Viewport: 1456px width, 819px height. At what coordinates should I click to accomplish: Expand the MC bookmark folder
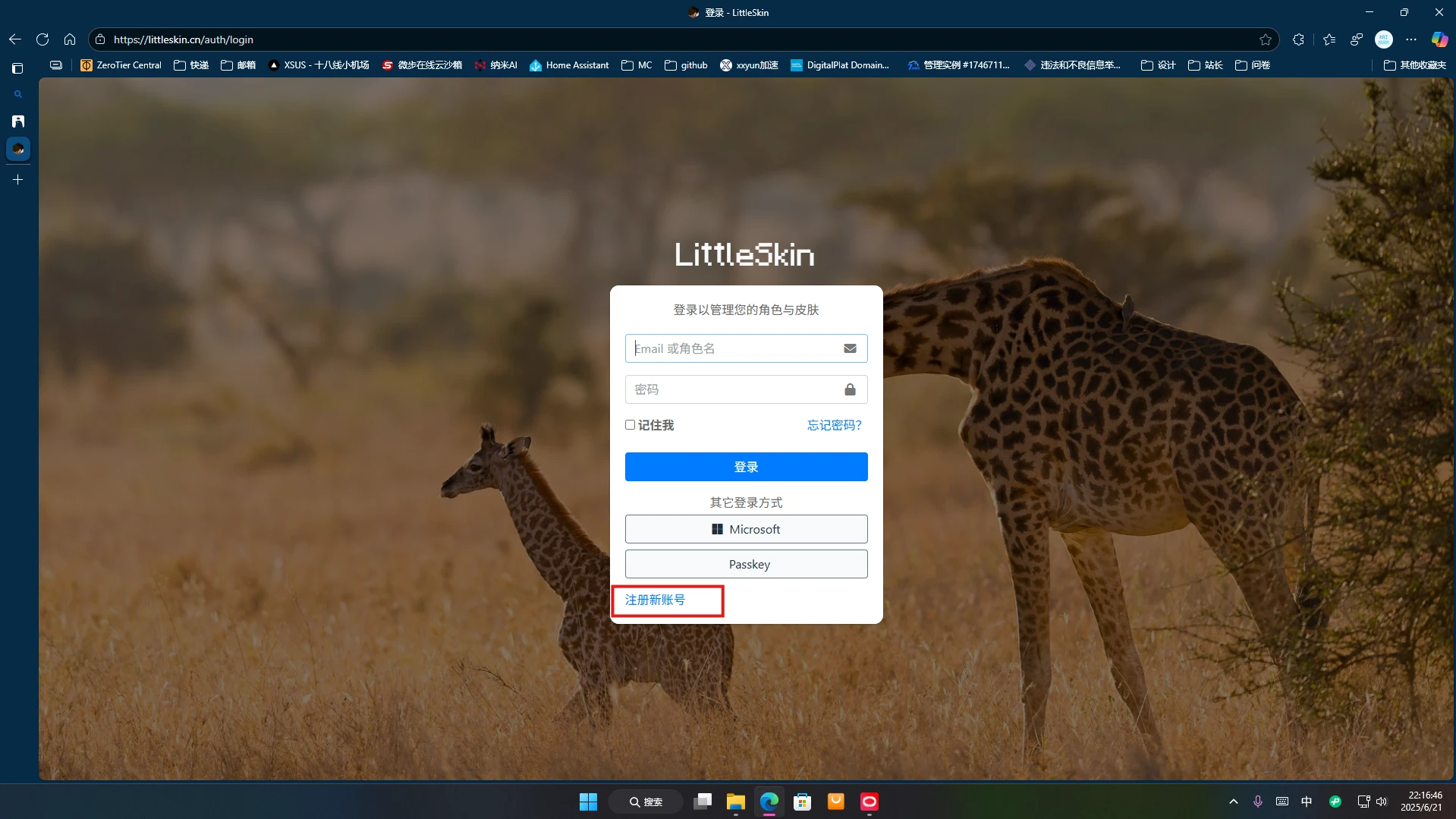click(x=637, y=65)
